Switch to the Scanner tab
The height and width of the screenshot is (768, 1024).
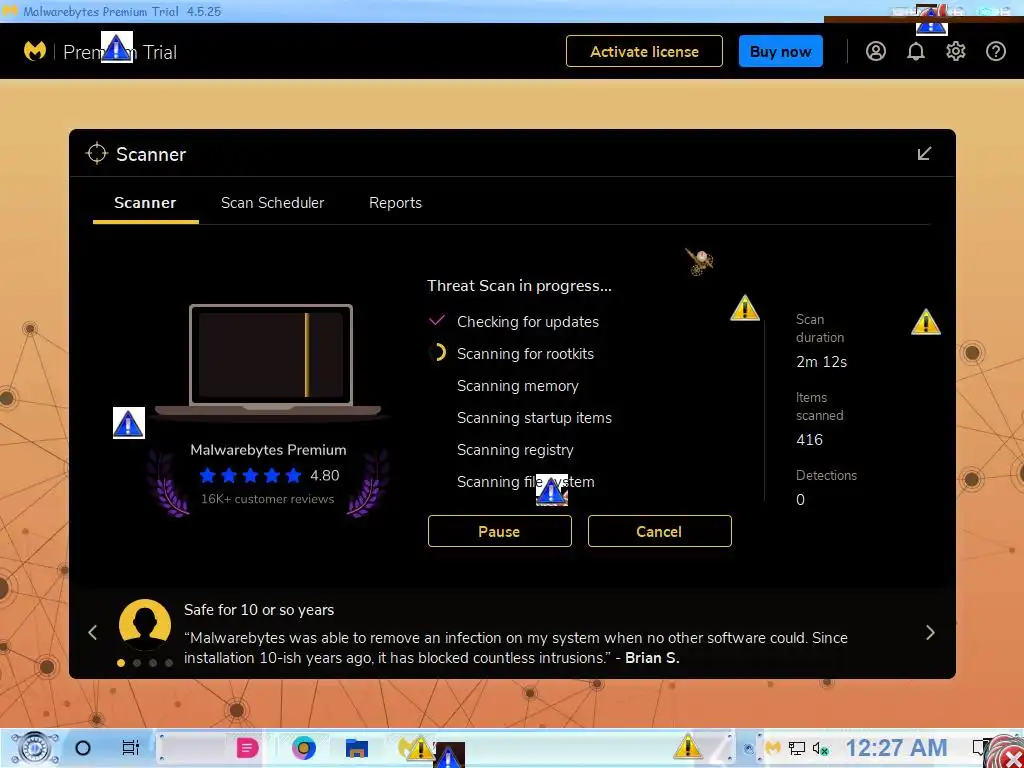145,203
